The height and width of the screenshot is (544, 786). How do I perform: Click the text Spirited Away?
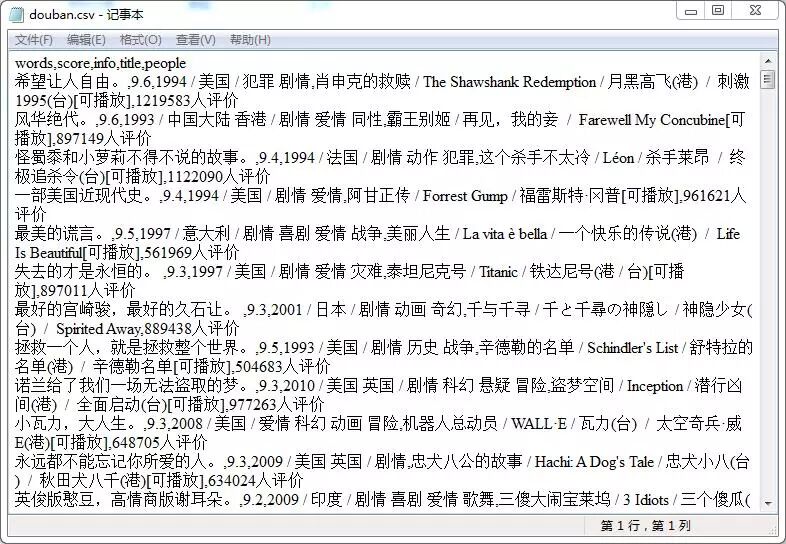coord(98,329)
